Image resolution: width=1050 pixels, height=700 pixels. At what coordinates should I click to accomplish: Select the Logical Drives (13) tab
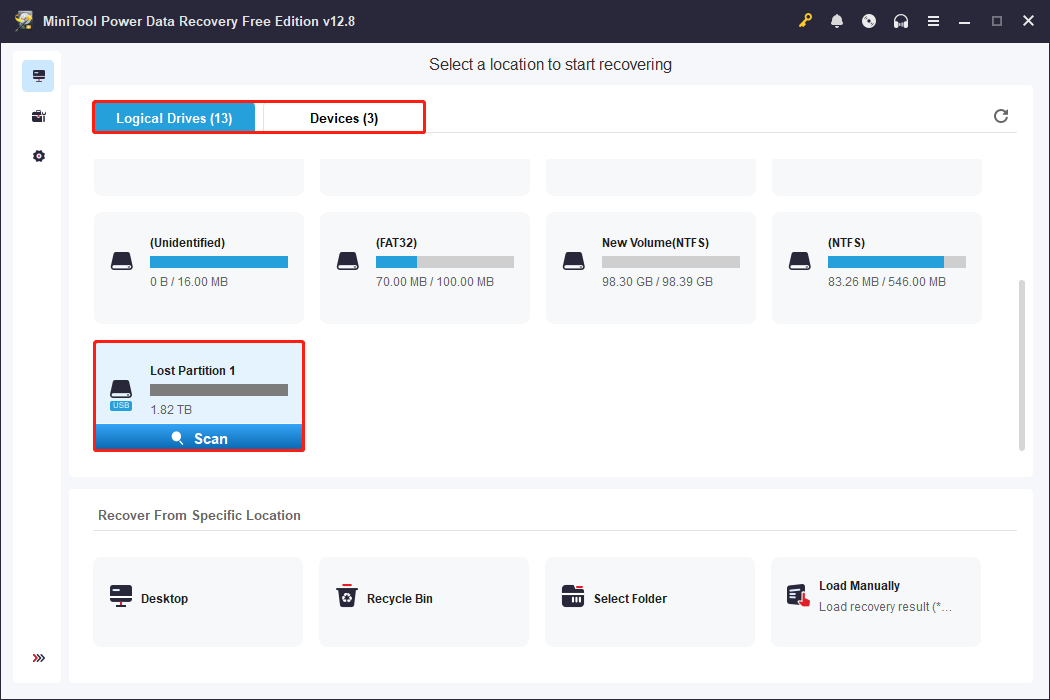[174, 118]
